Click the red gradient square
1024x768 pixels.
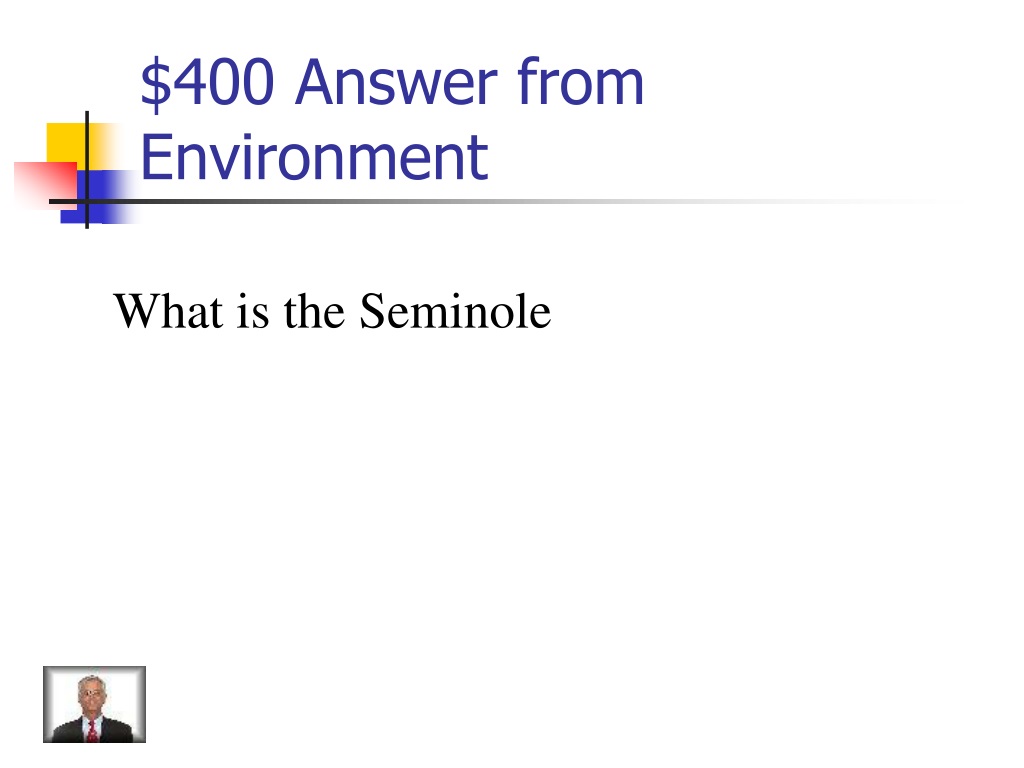coord(46,185)
